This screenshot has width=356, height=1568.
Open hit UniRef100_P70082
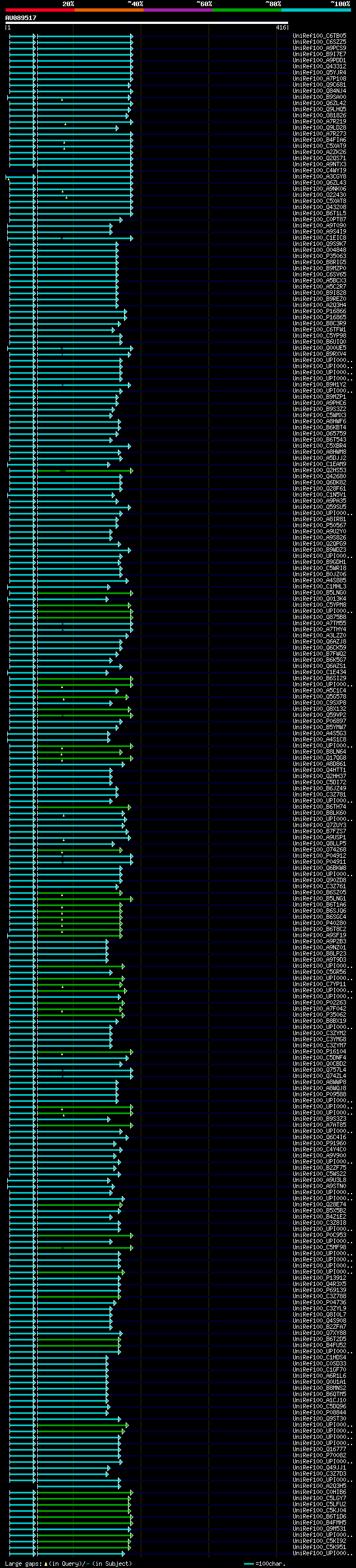tap(319, 1456)
